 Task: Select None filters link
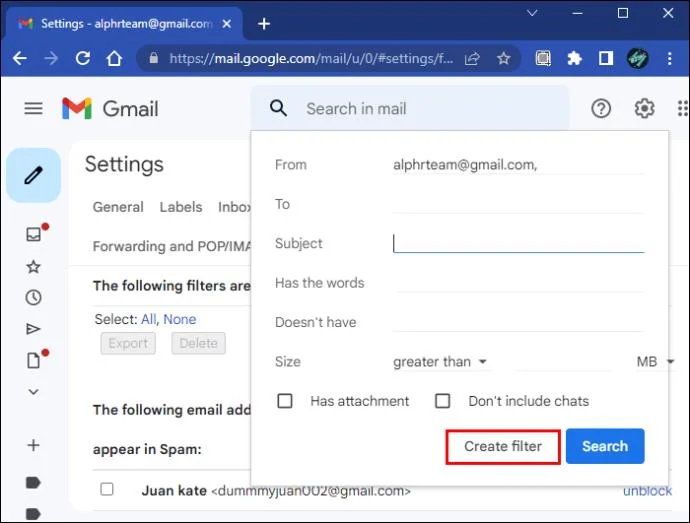pos(180,319)
